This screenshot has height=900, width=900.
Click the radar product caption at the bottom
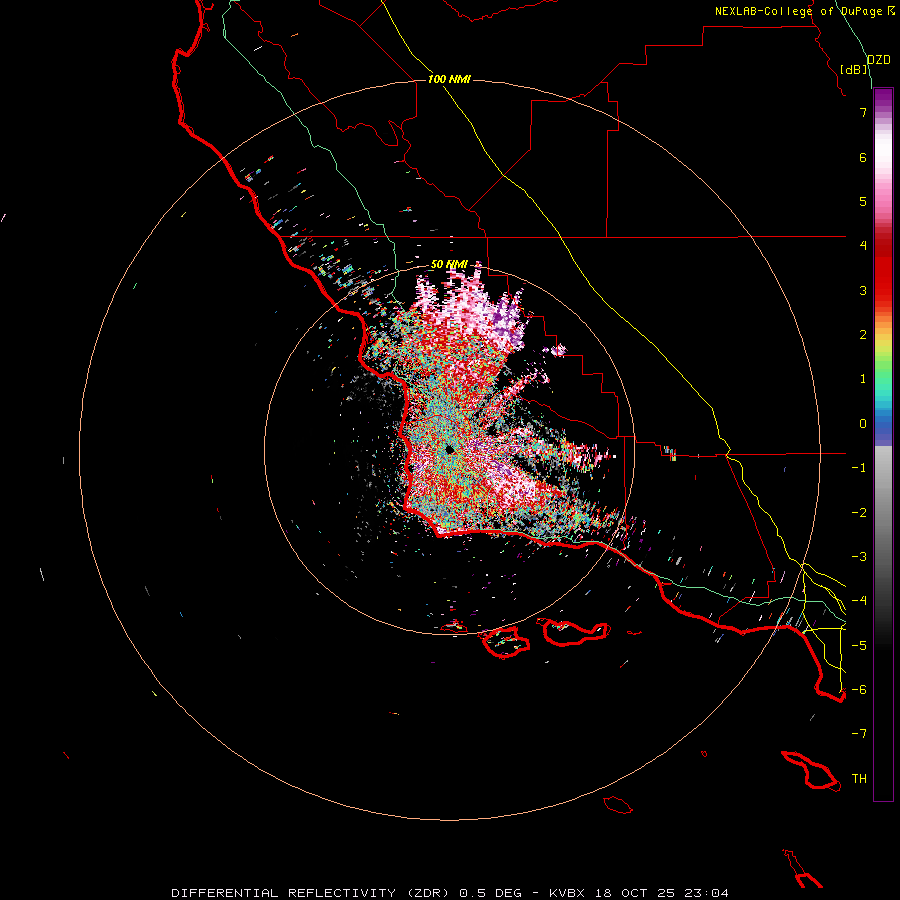click(x=450, y=893)
